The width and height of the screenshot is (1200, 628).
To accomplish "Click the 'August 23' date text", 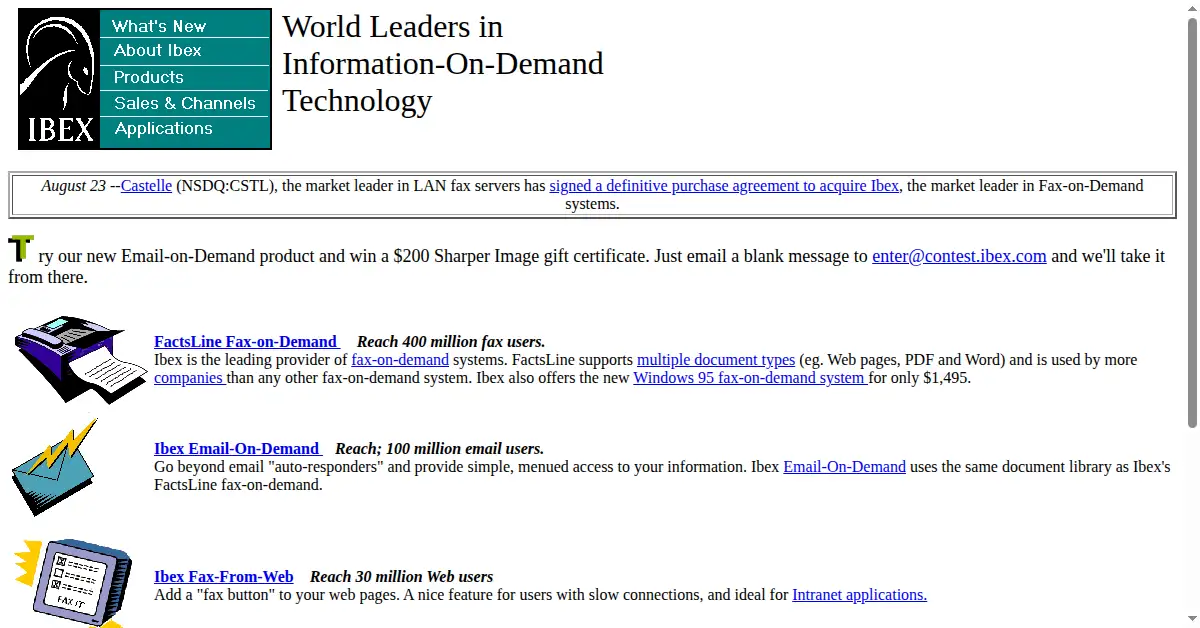I will pyautogui.click(x=73, y=186).
